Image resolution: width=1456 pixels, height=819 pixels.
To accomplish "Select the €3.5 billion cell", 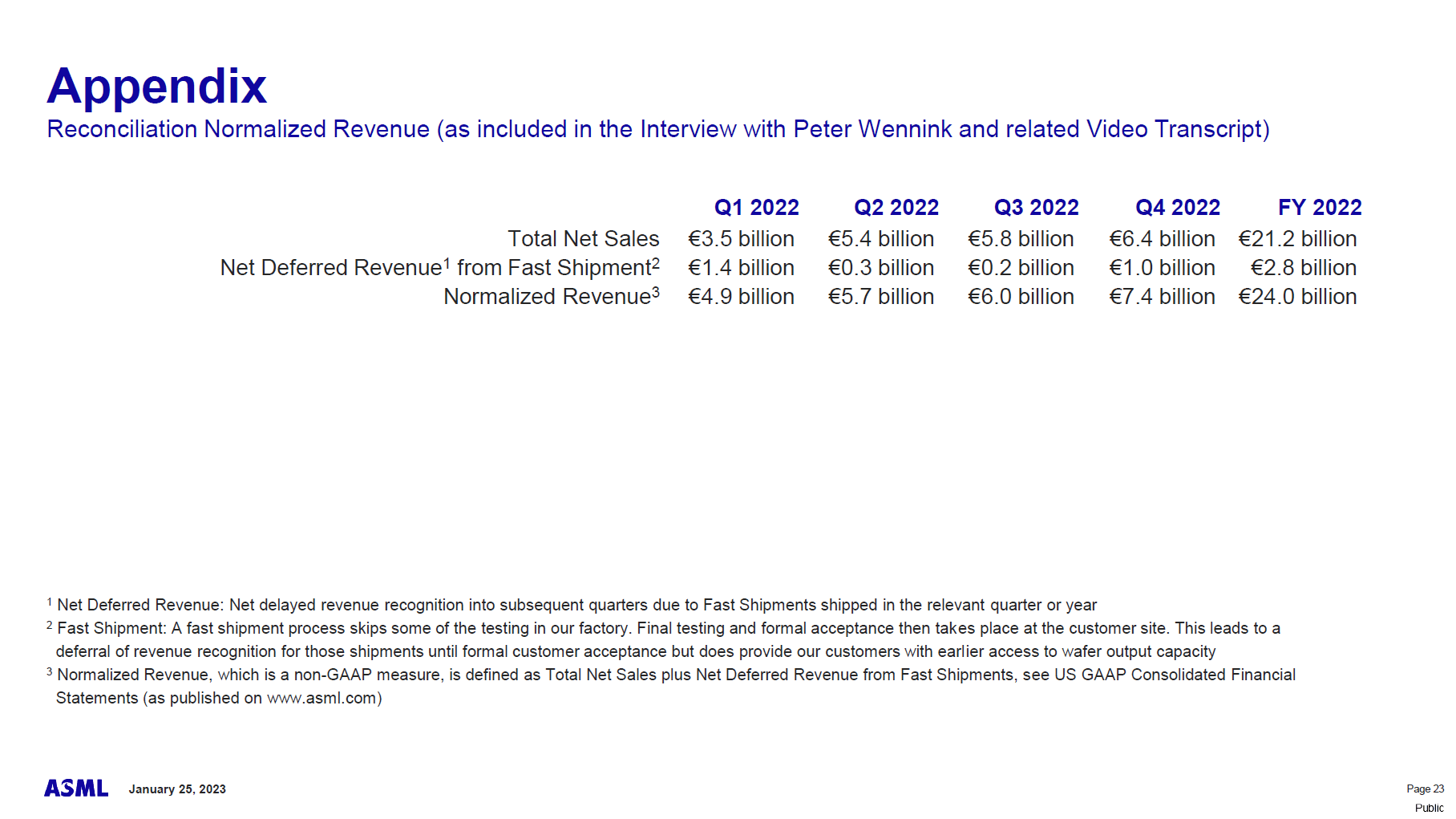I will 741,239.
